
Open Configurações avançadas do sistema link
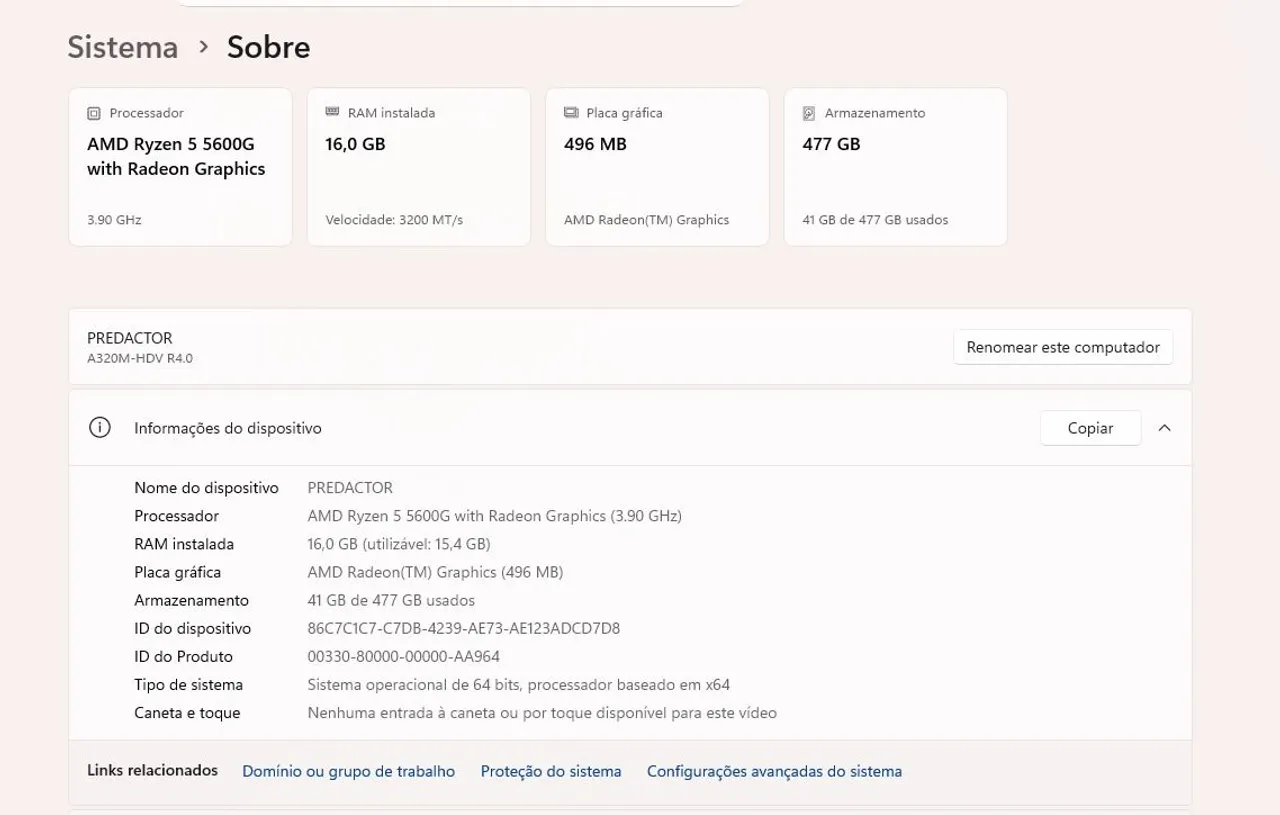click(774, 771)
